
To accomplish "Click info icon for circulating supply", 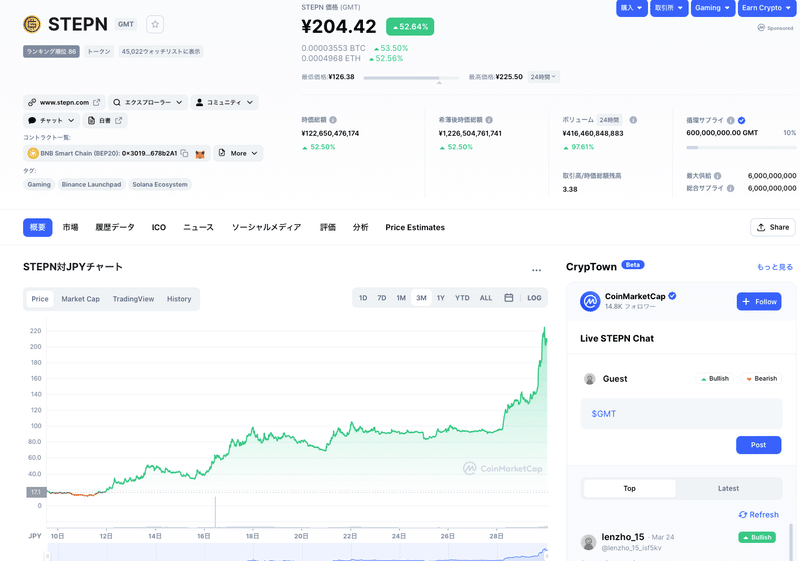I will (x=731, y=120).
